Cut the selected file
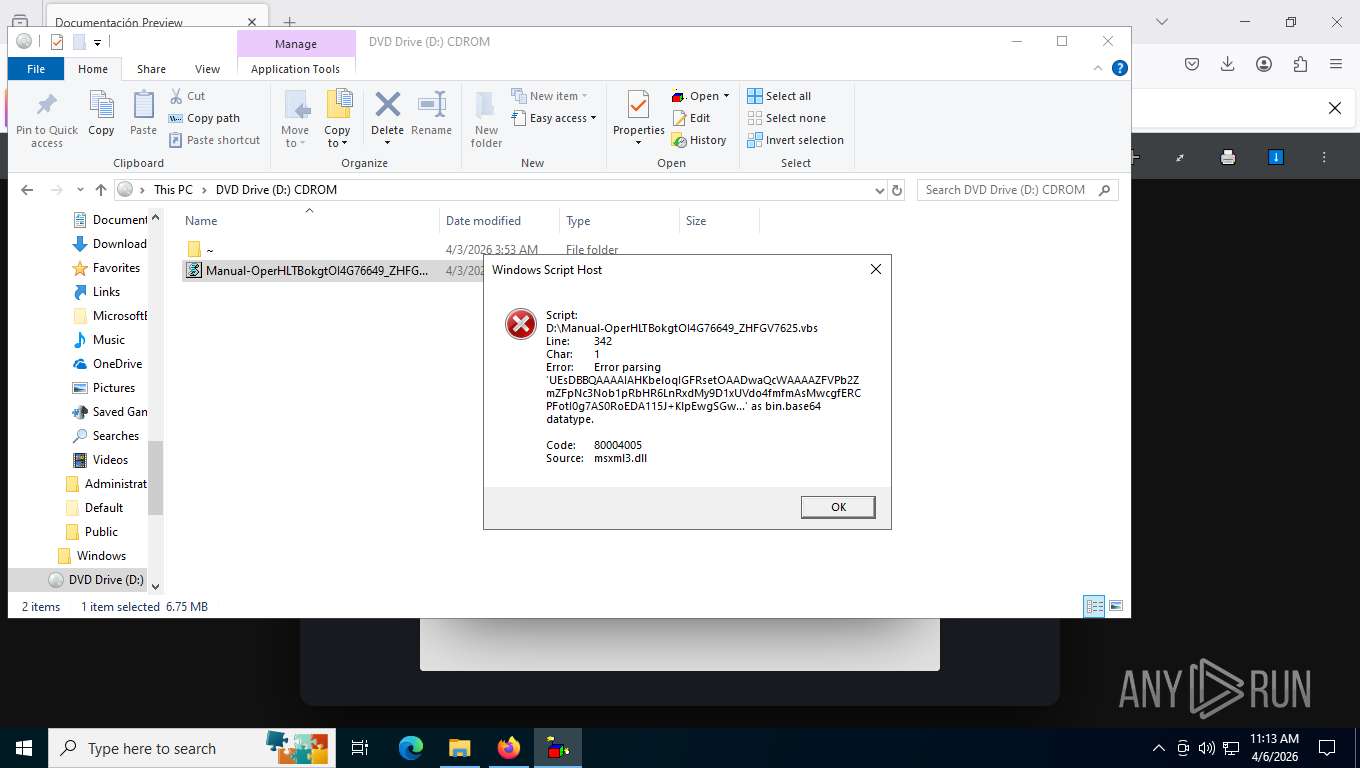 [x=187, y=96]
